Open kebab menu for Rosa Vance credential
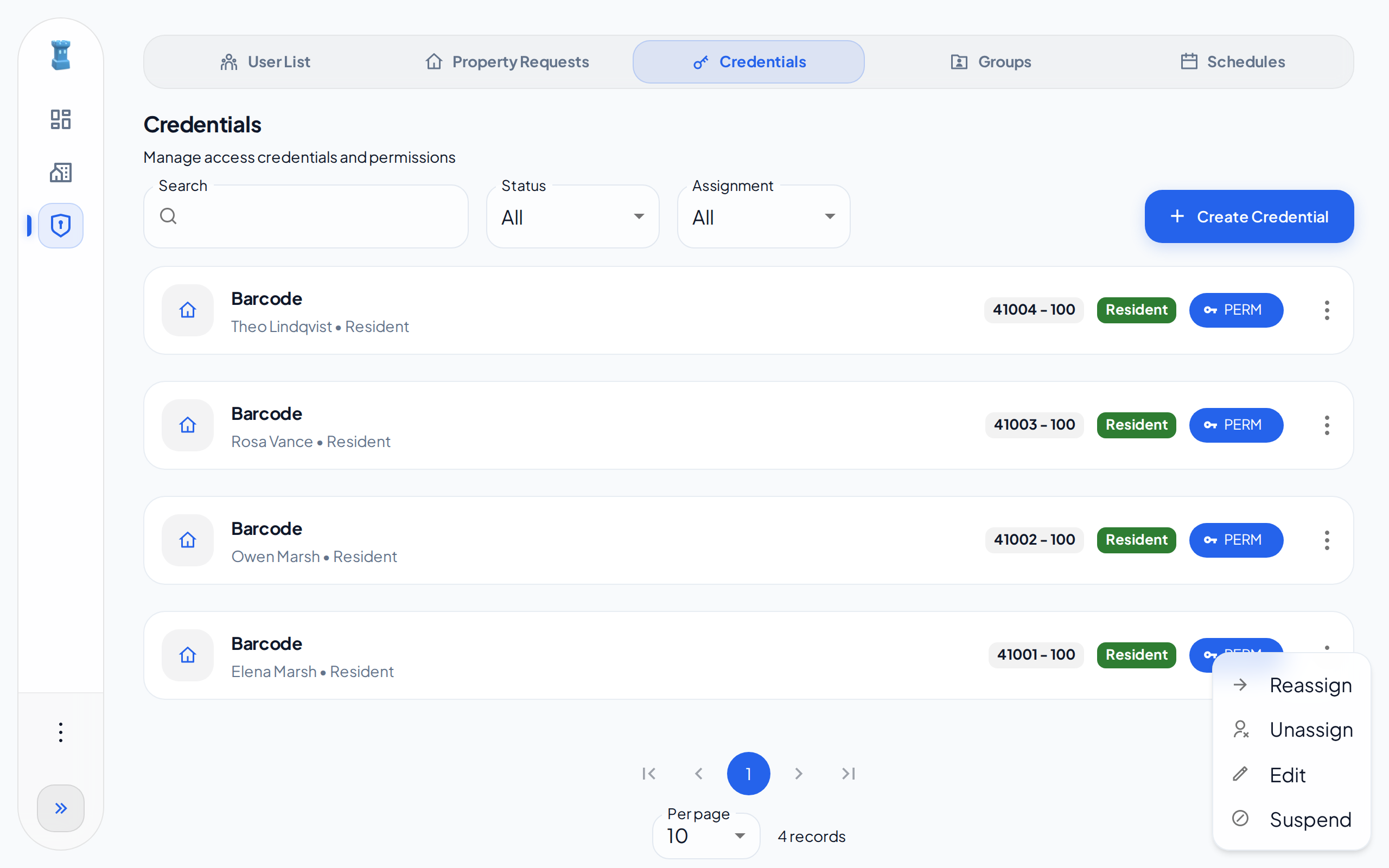Screen dimensions: 1389x868 1327,425
